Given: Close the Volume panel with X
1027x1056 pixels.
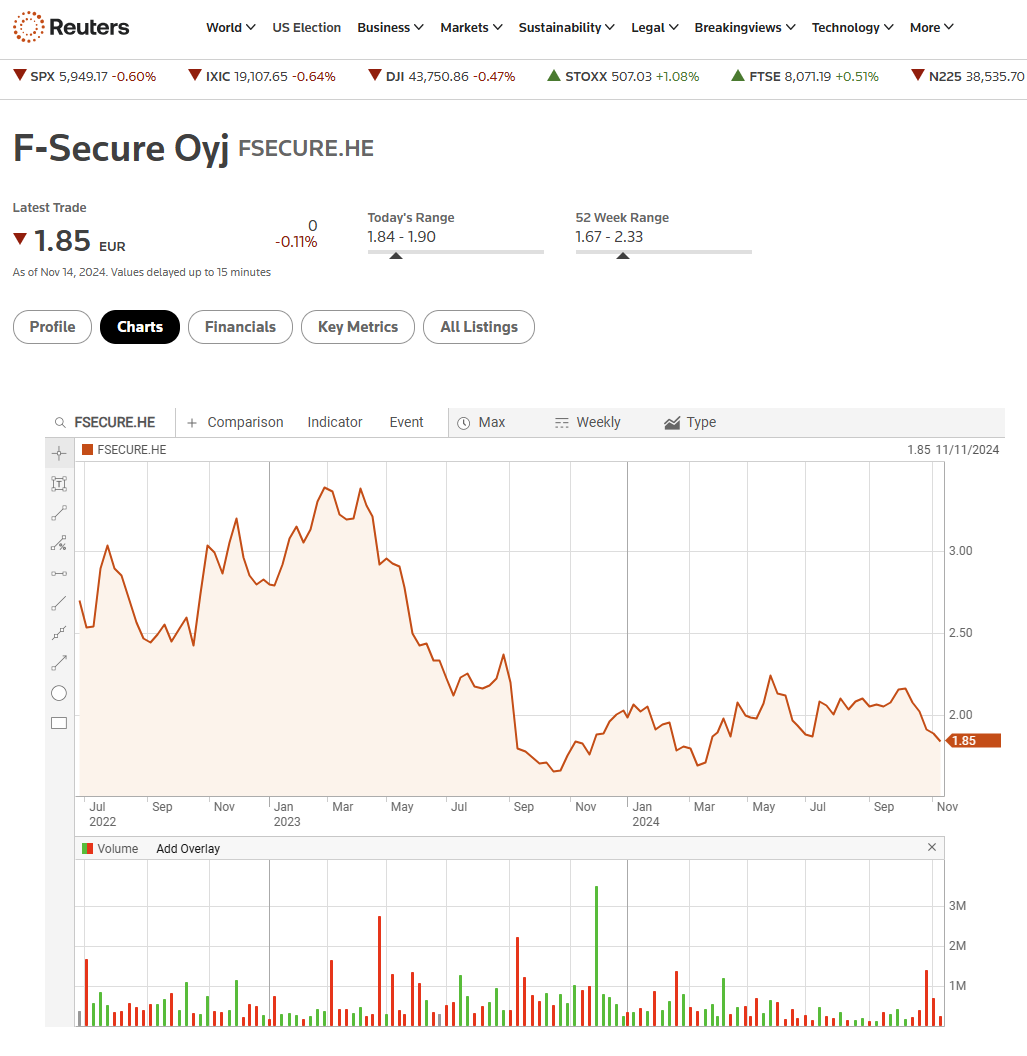Looking at the screenshot, I should (x=932, y=847).
